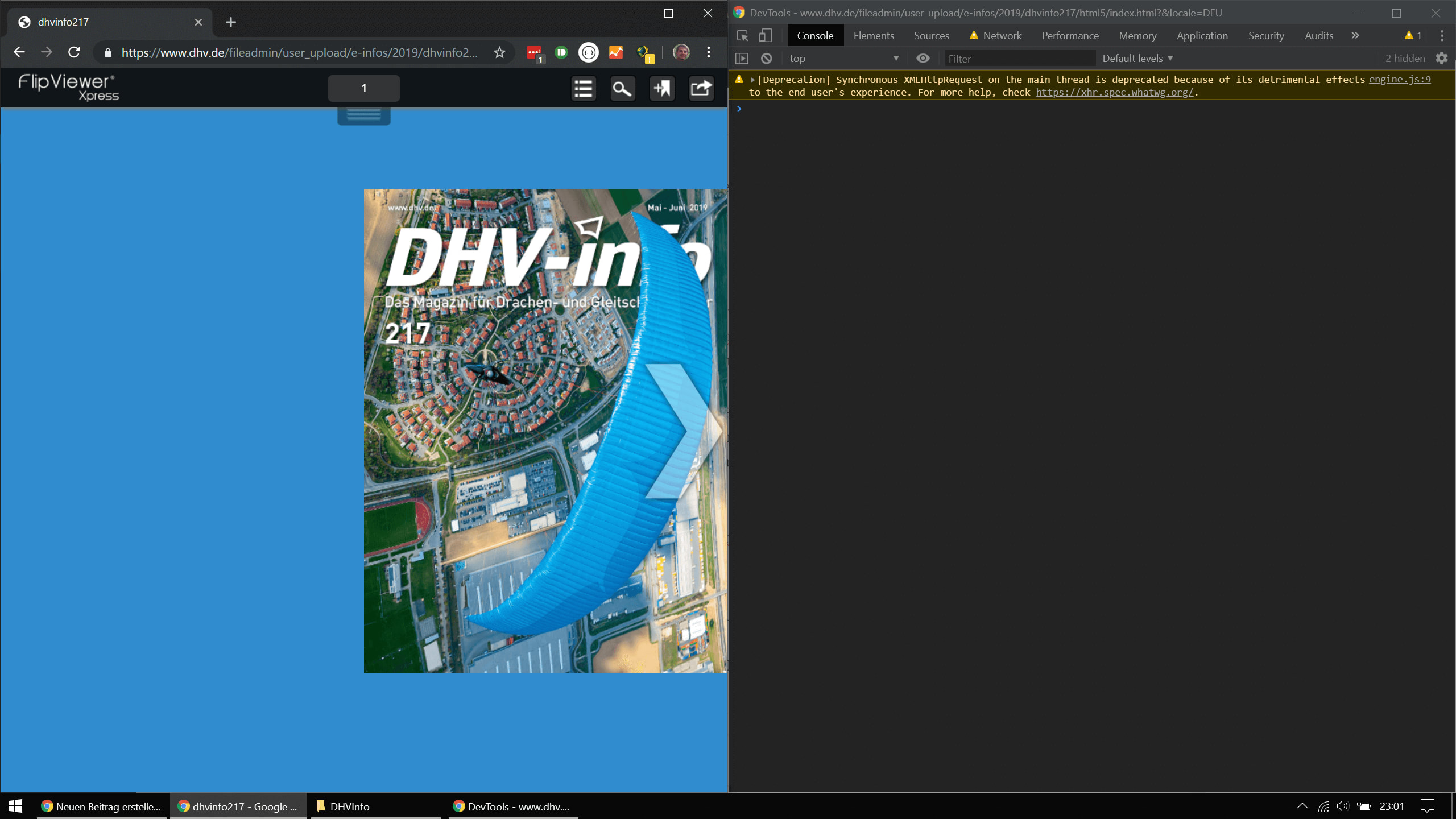This screenshot has height=819, width=1456.
Task: Switch to the Network tab
Action: [x=1002, y=36]
